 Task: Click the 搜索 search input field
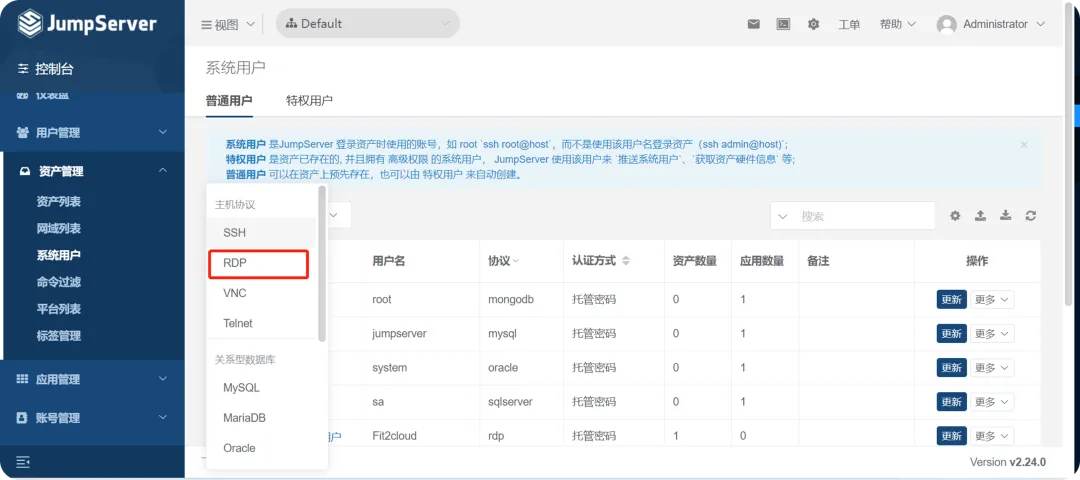tap(864, 216)
